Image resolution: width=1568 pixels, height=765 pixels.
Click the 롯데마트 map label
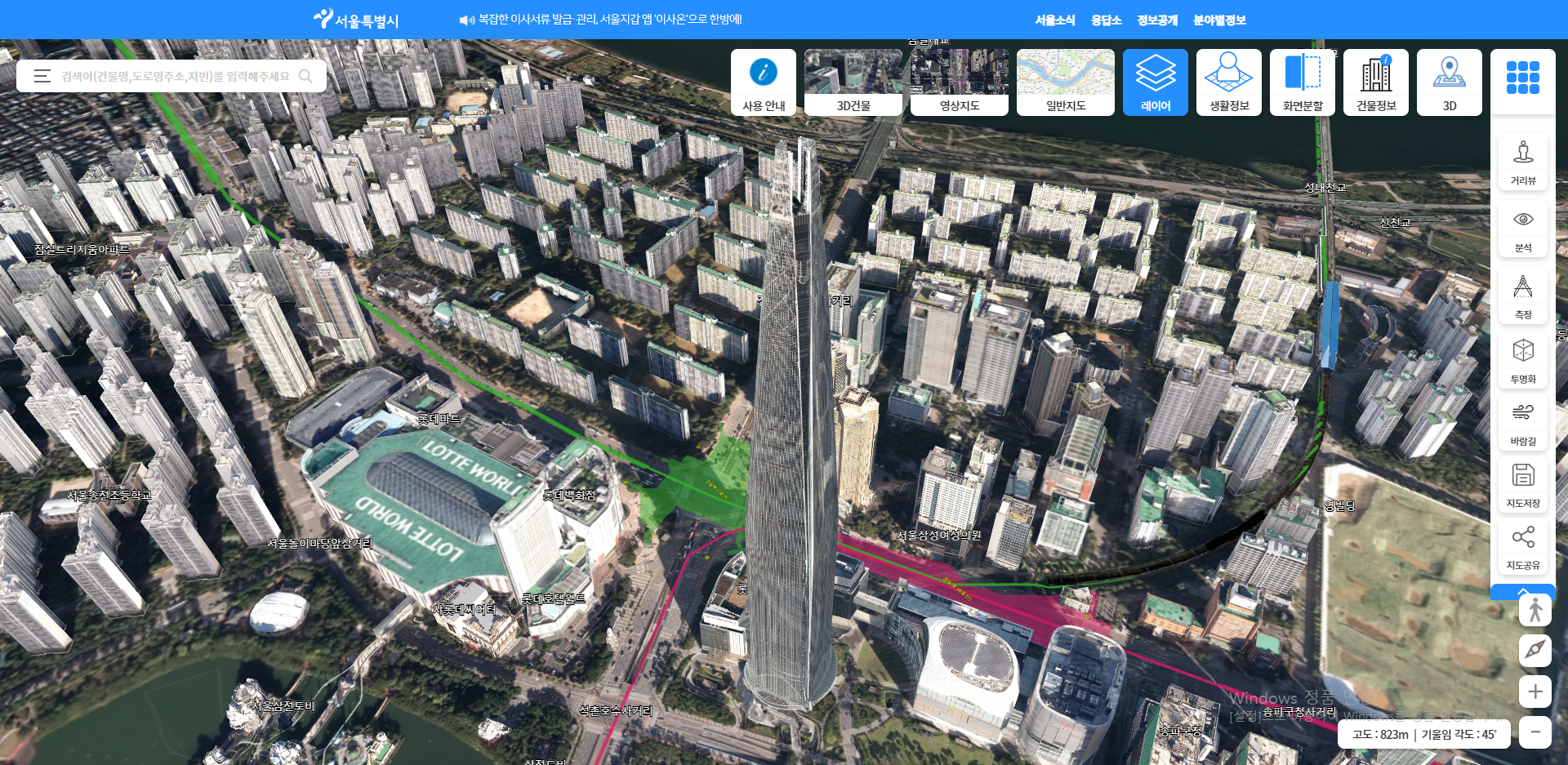click(439, 419)
